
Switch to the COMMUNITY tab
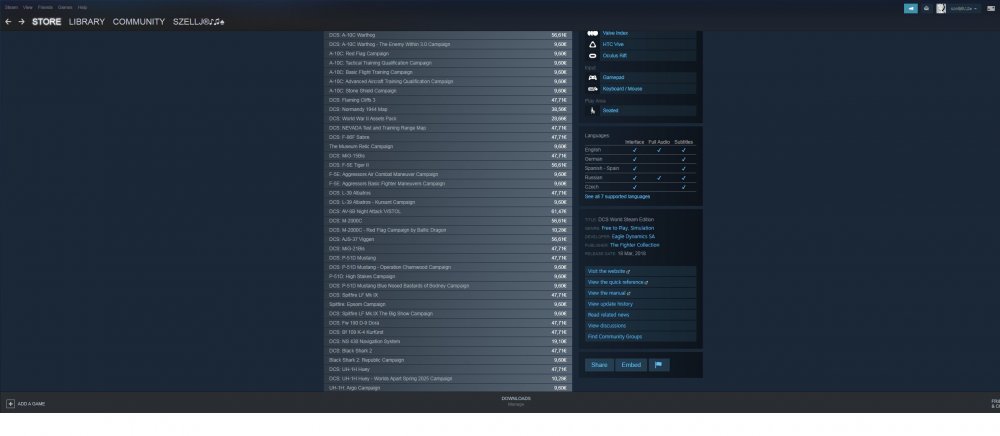coord(138,22)
